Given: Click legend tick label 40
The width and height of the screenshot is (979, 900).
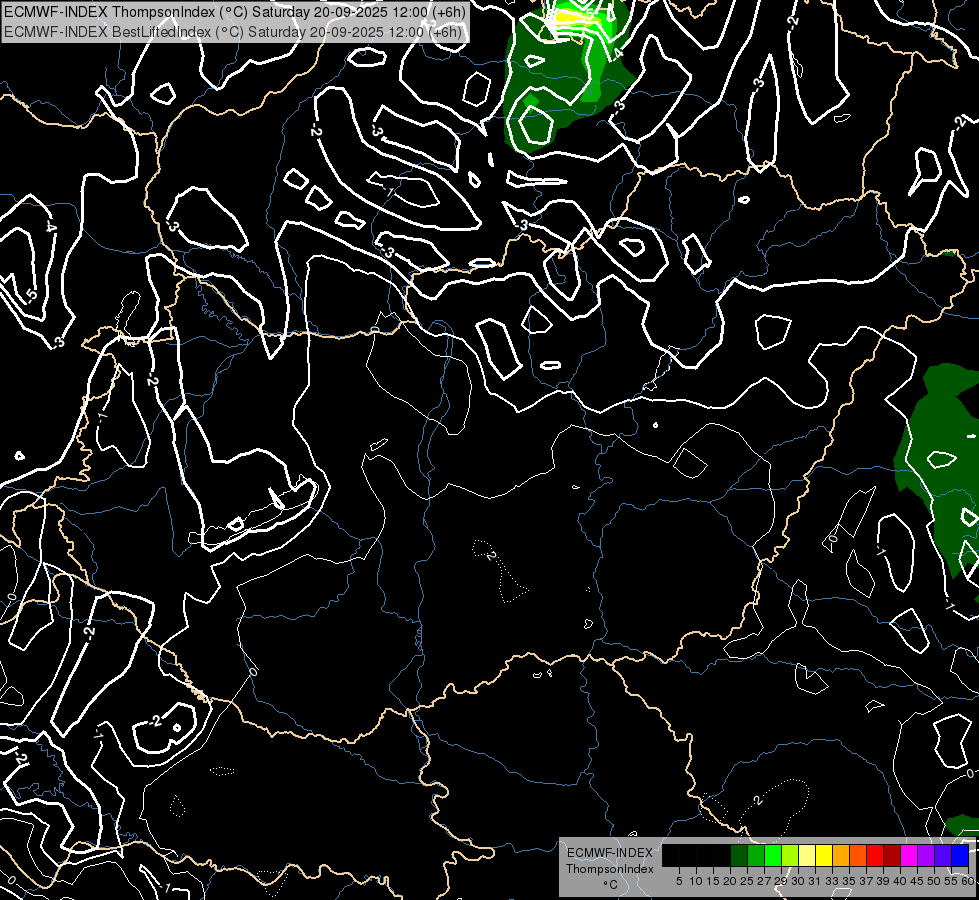Looking at the screenshot, I should (x=900, y=881).
